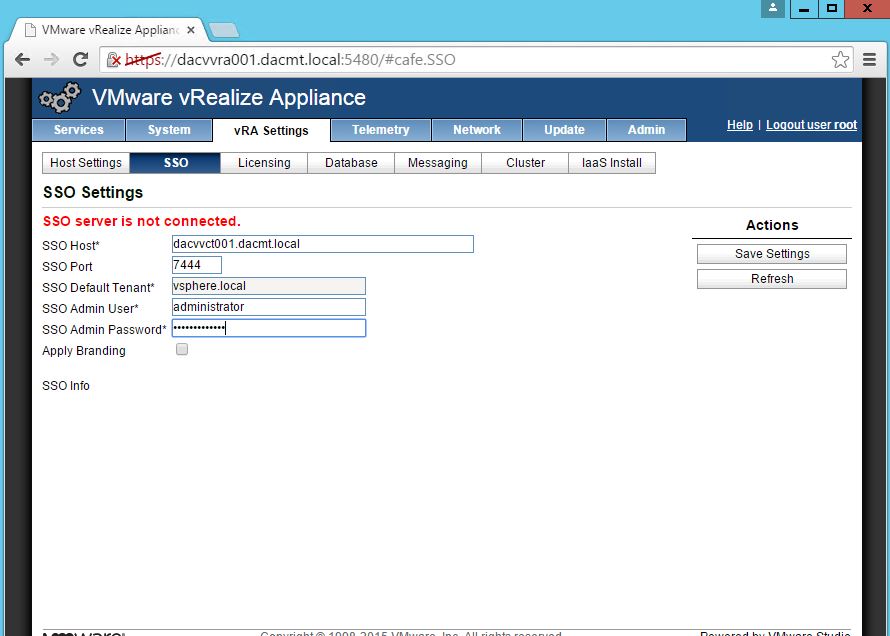The width and height of the screenshot is (890, 636).
Task: Open the Telemetry tab
Action: pos(381,130)
